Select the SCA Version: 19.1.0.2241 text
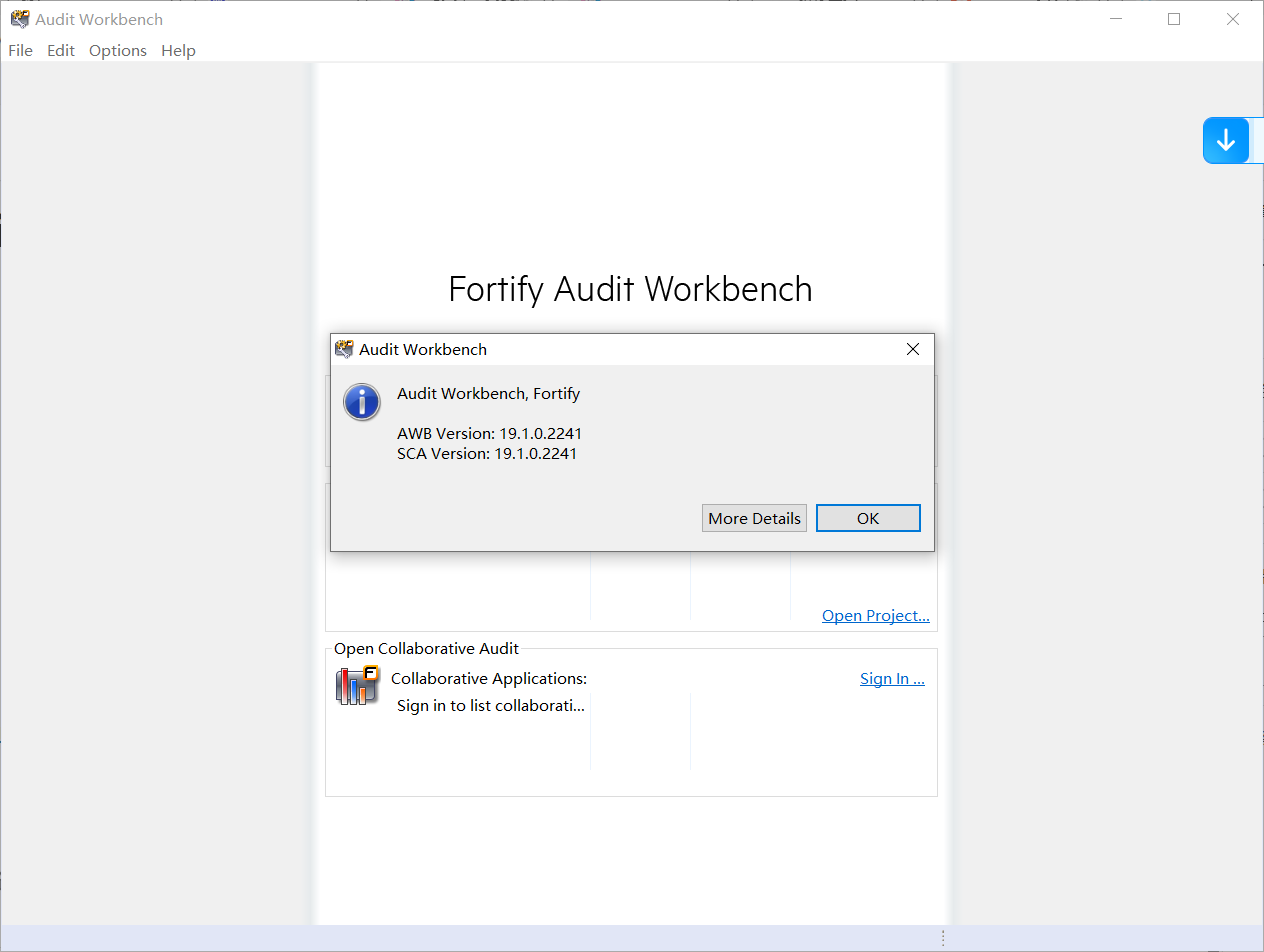The height and width of the screenshot is (952, 1264). coord(487,454)
